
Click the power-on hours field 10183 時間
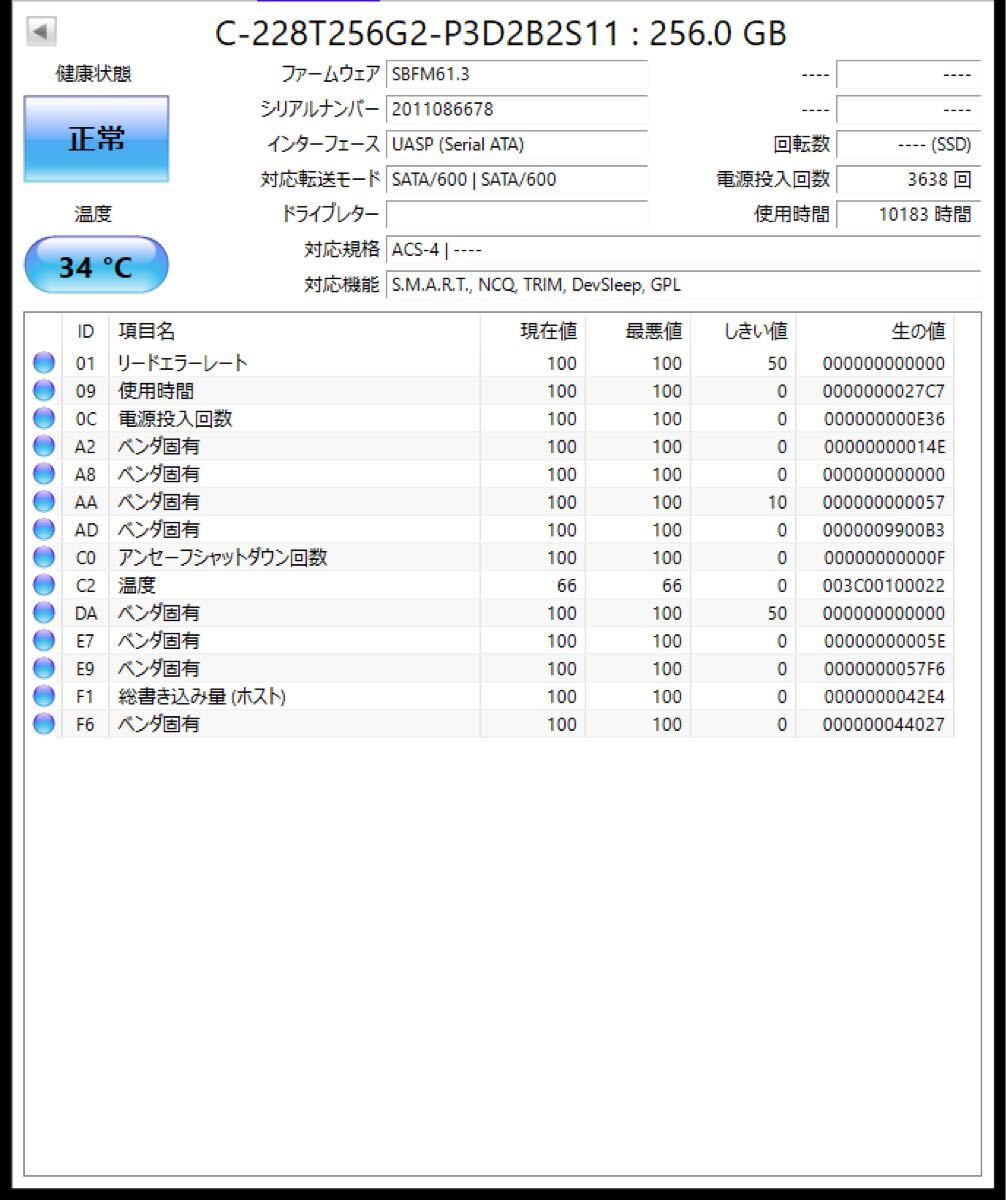point(908,214)
